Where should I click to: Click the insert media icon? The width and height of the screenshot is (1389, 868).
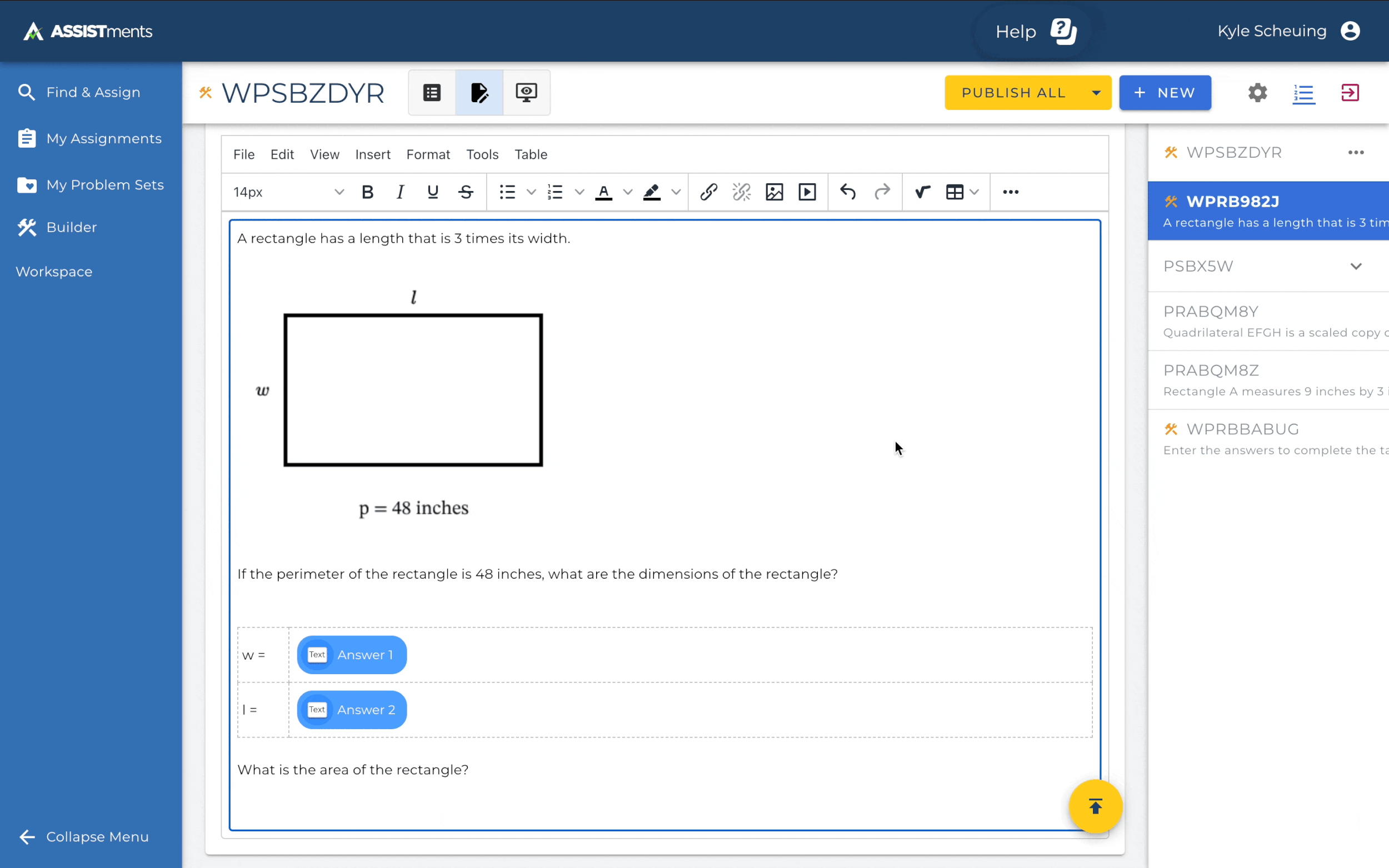click(807, 192)
